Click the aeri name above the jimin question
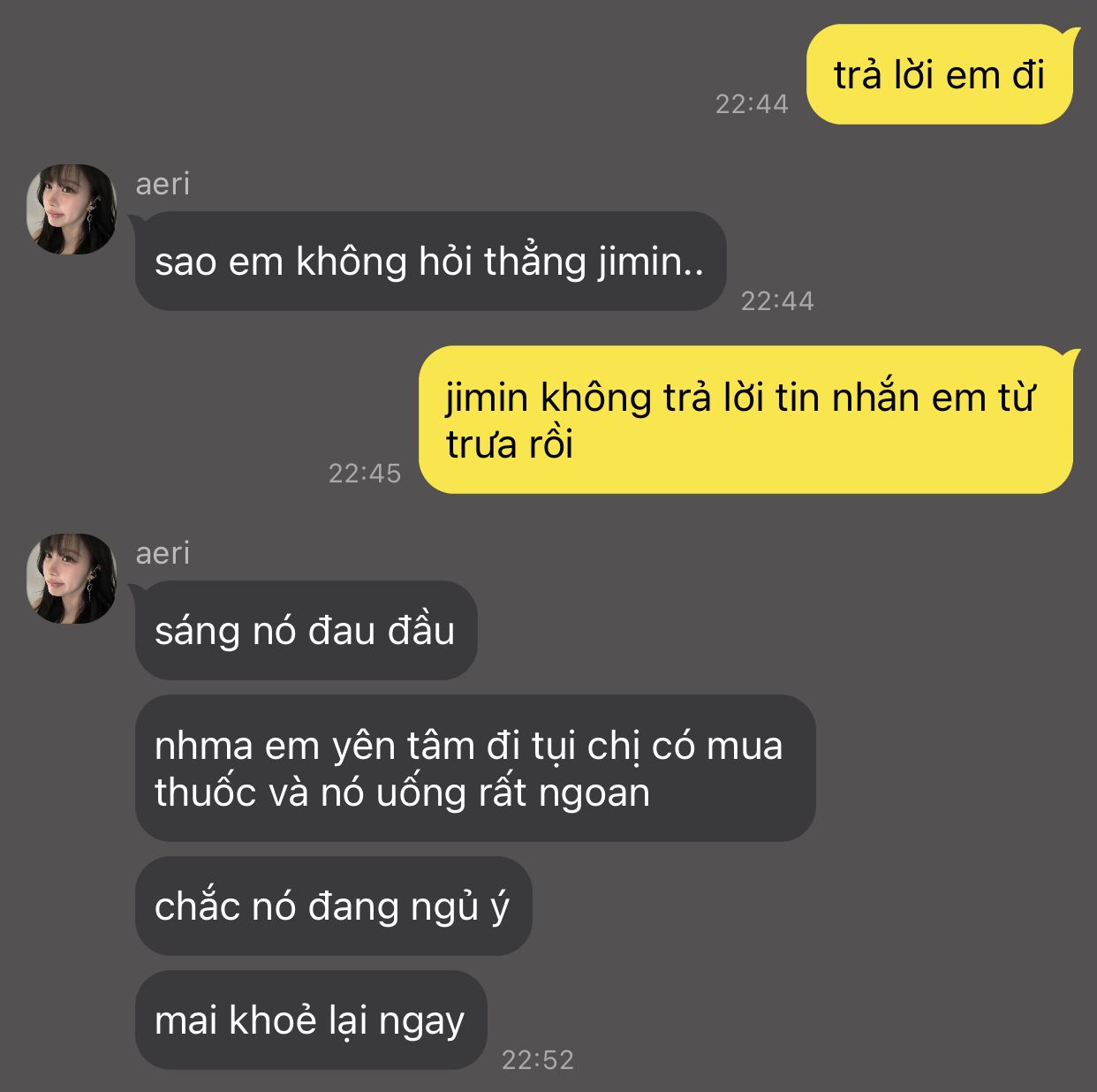Image resolution: width=1097 pixels, height=1092 pixels. (x=163, y=184)
